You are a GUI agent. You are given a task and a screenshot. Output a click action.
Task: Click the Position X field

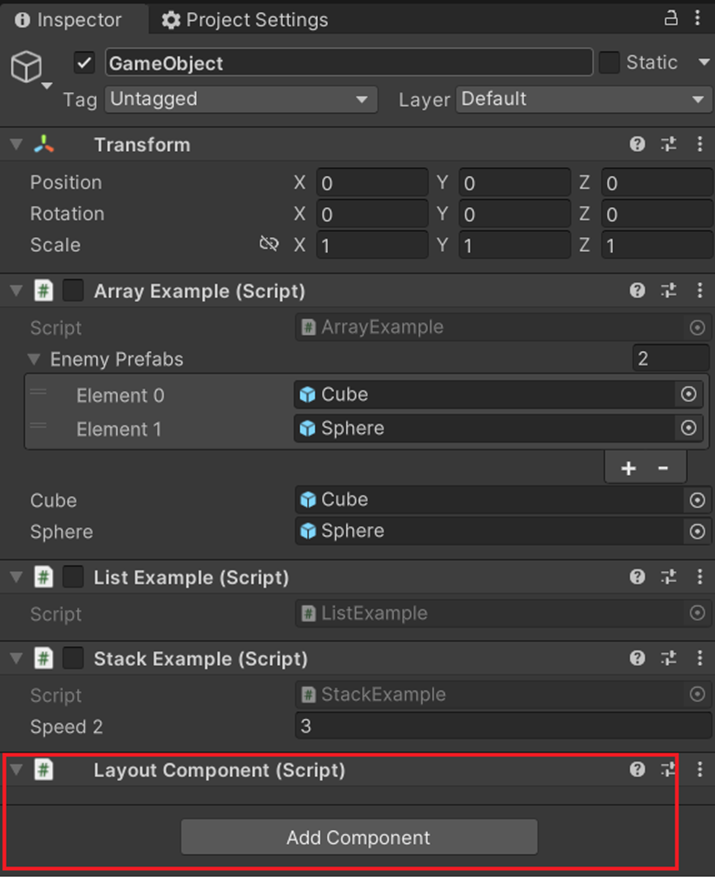[x=372, y=183]
